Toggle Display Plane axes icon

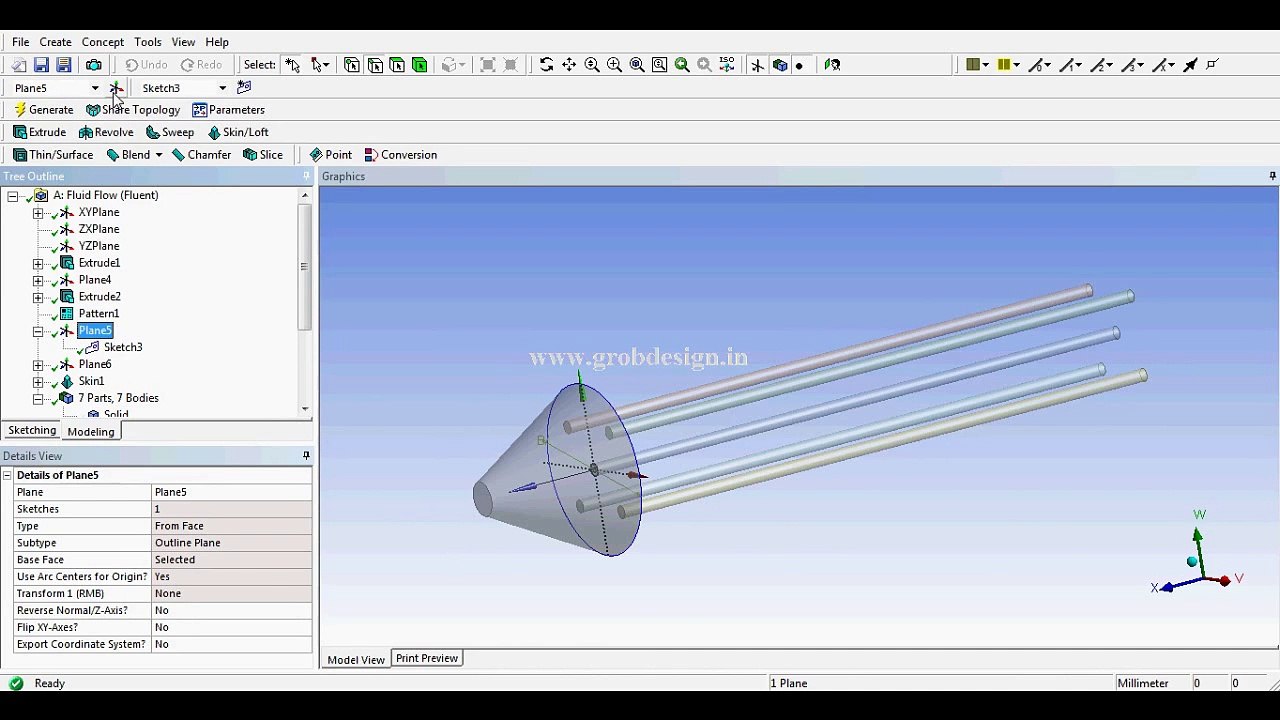758,65
